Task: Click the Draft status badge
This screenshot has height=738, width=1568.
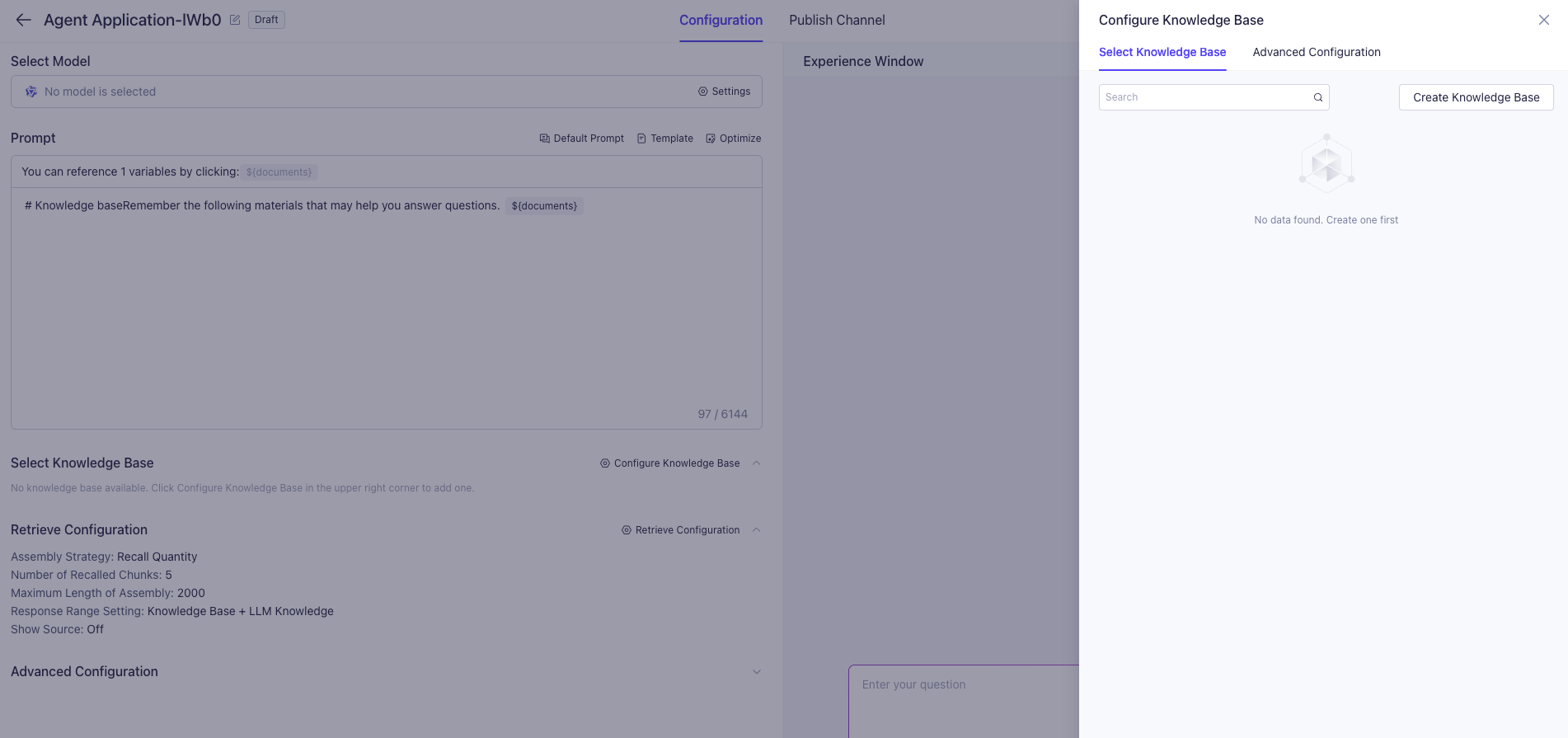Action: coord(266,20)
